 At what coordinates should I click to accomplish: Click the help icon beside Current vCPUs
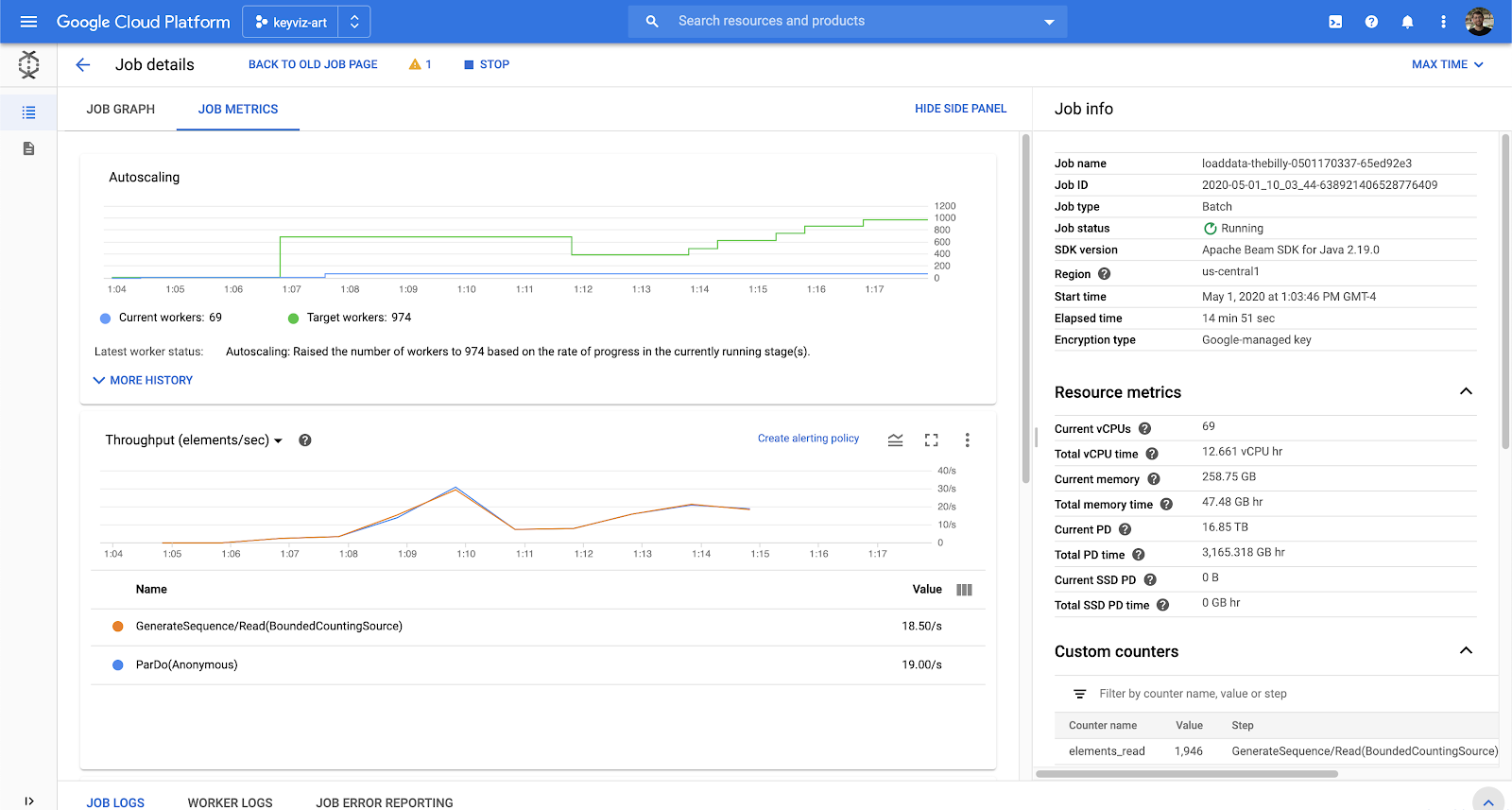click(x=1144, y=429)
